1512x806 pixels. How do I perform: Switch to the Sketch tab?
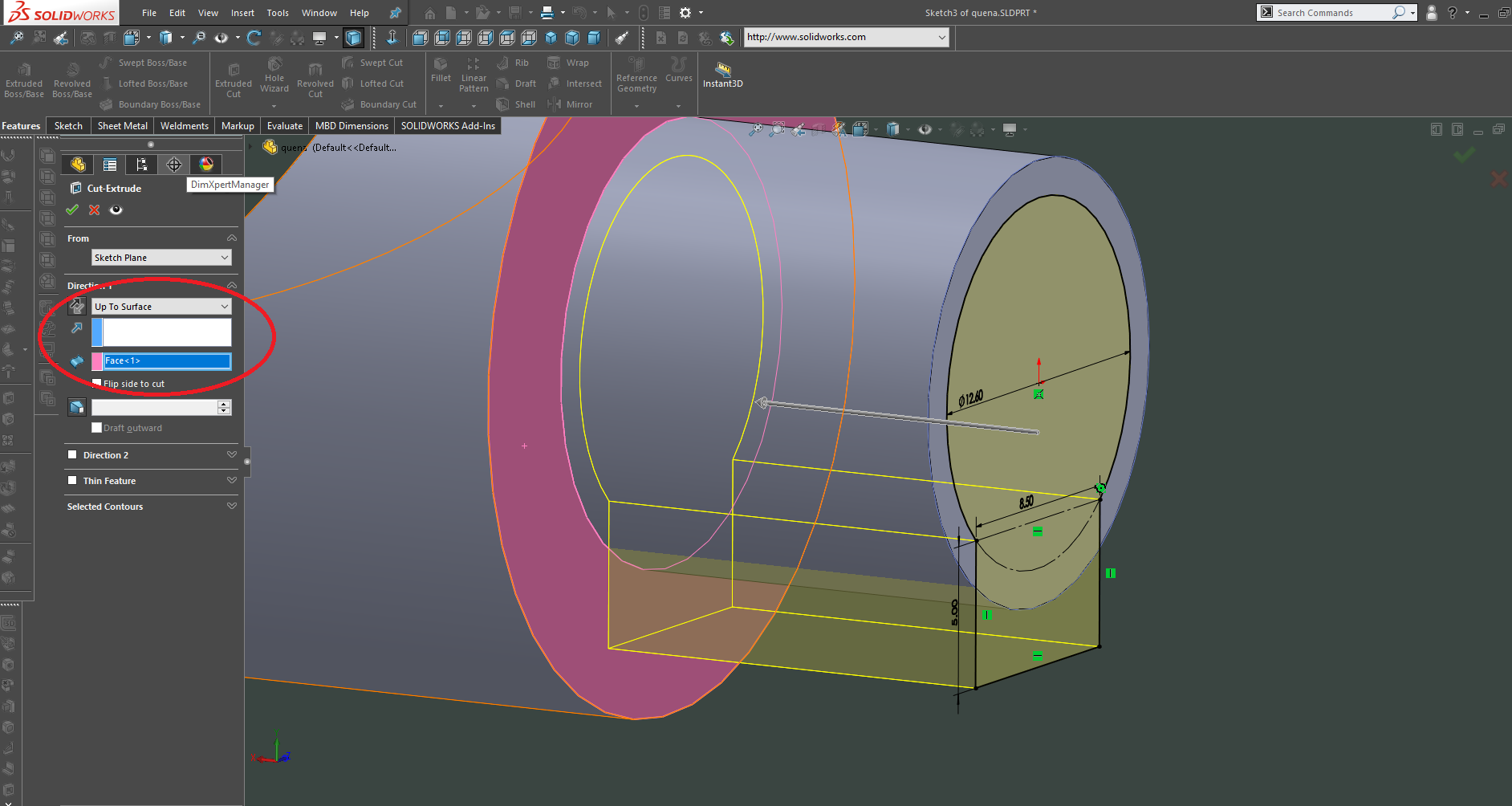pos(68,126)
